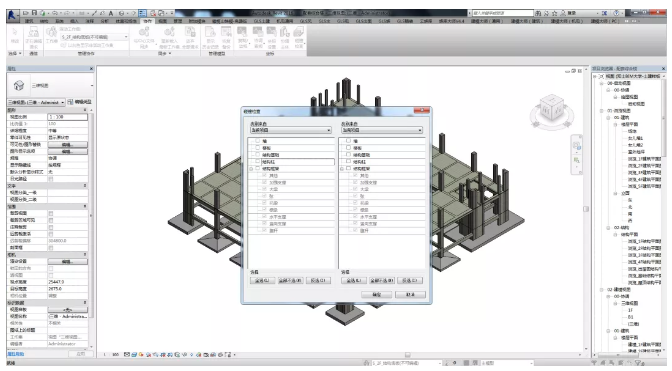Click the right 全部不选 button in dialog
Image resolution: width=672 pixels, height=371 pixels.
[x=381, y=280]
